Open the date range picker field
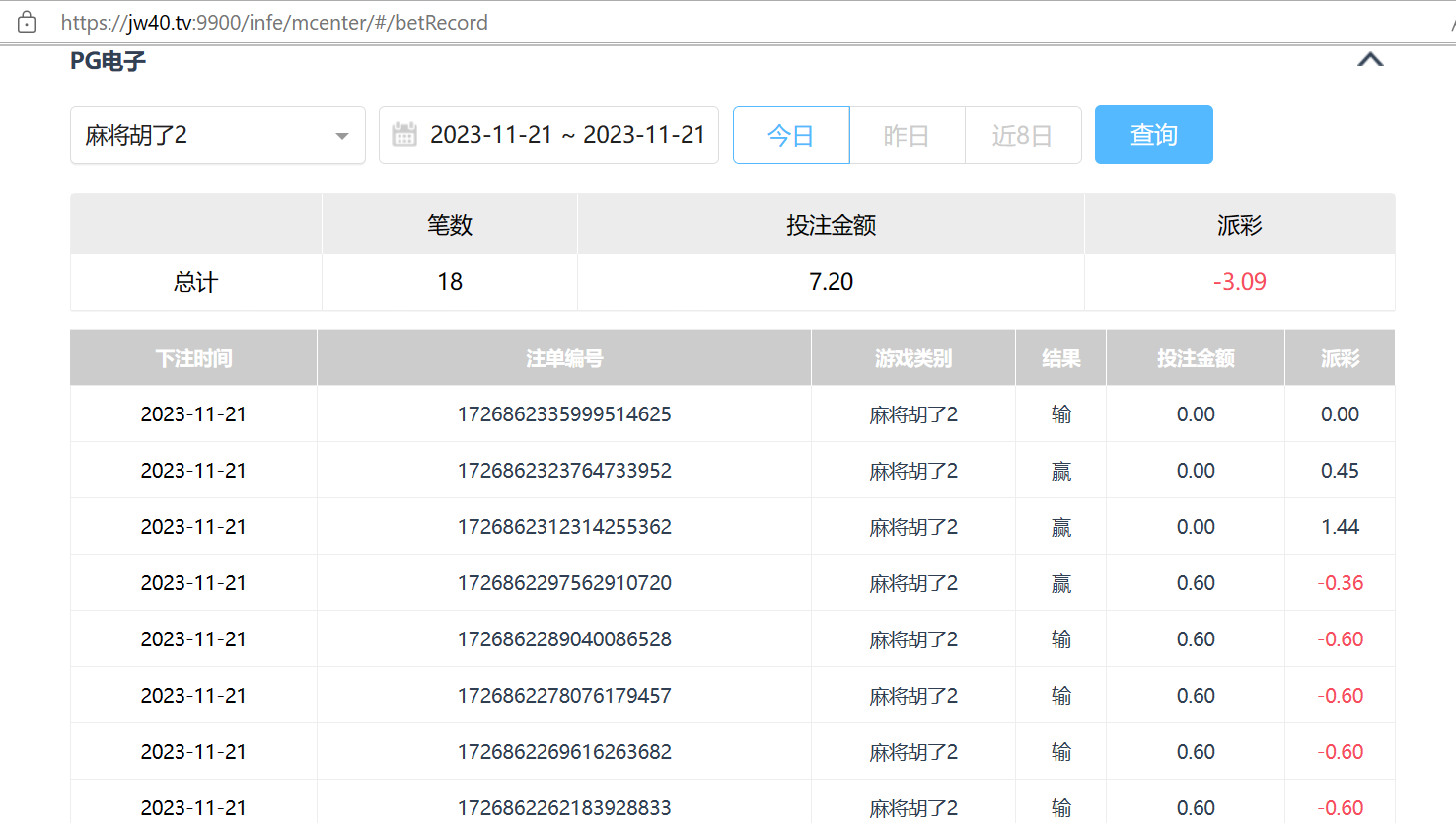 (x=566, y=135)
